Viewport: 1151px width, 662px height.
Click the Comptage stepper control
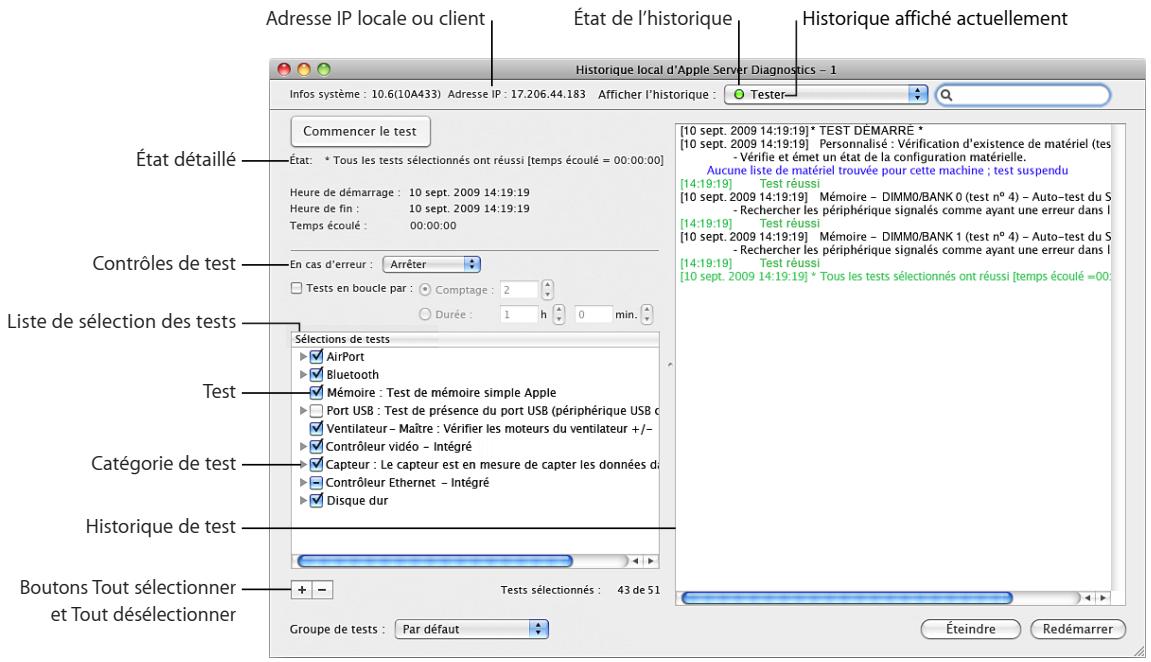tap(548, 290)
